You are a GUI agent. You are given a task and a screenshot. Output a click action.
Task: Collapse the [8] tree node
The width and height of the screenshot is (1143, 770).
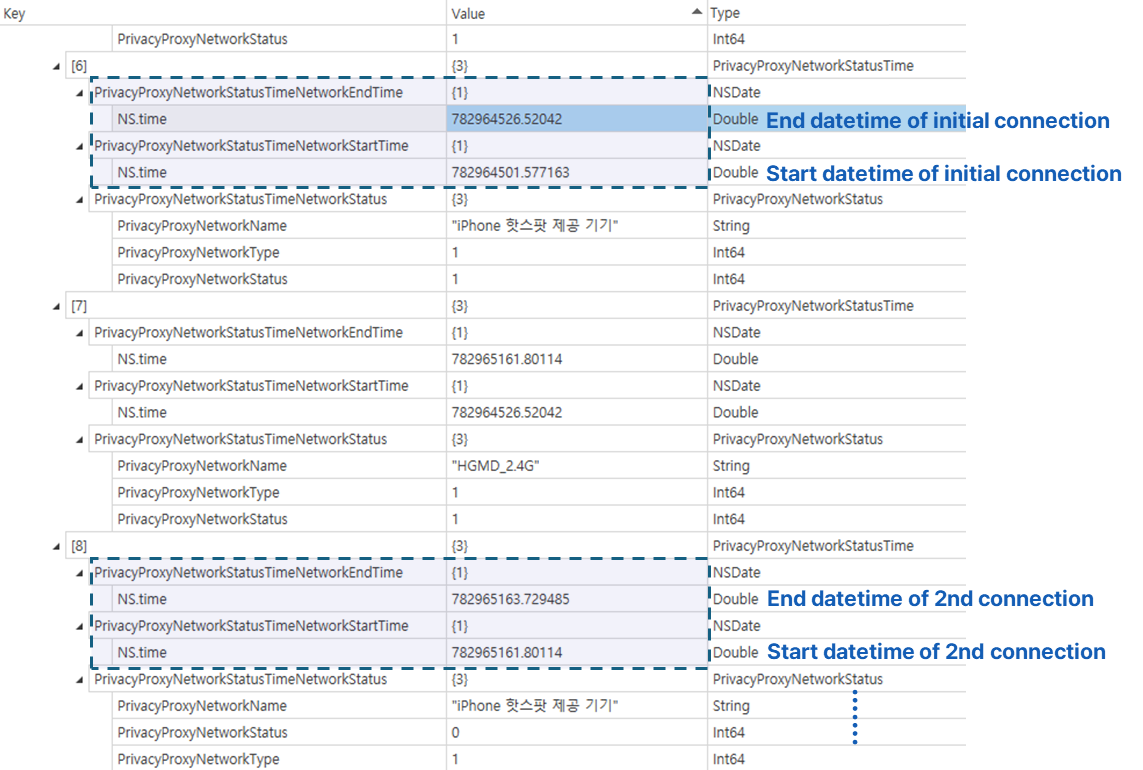(x=56, y=546)
